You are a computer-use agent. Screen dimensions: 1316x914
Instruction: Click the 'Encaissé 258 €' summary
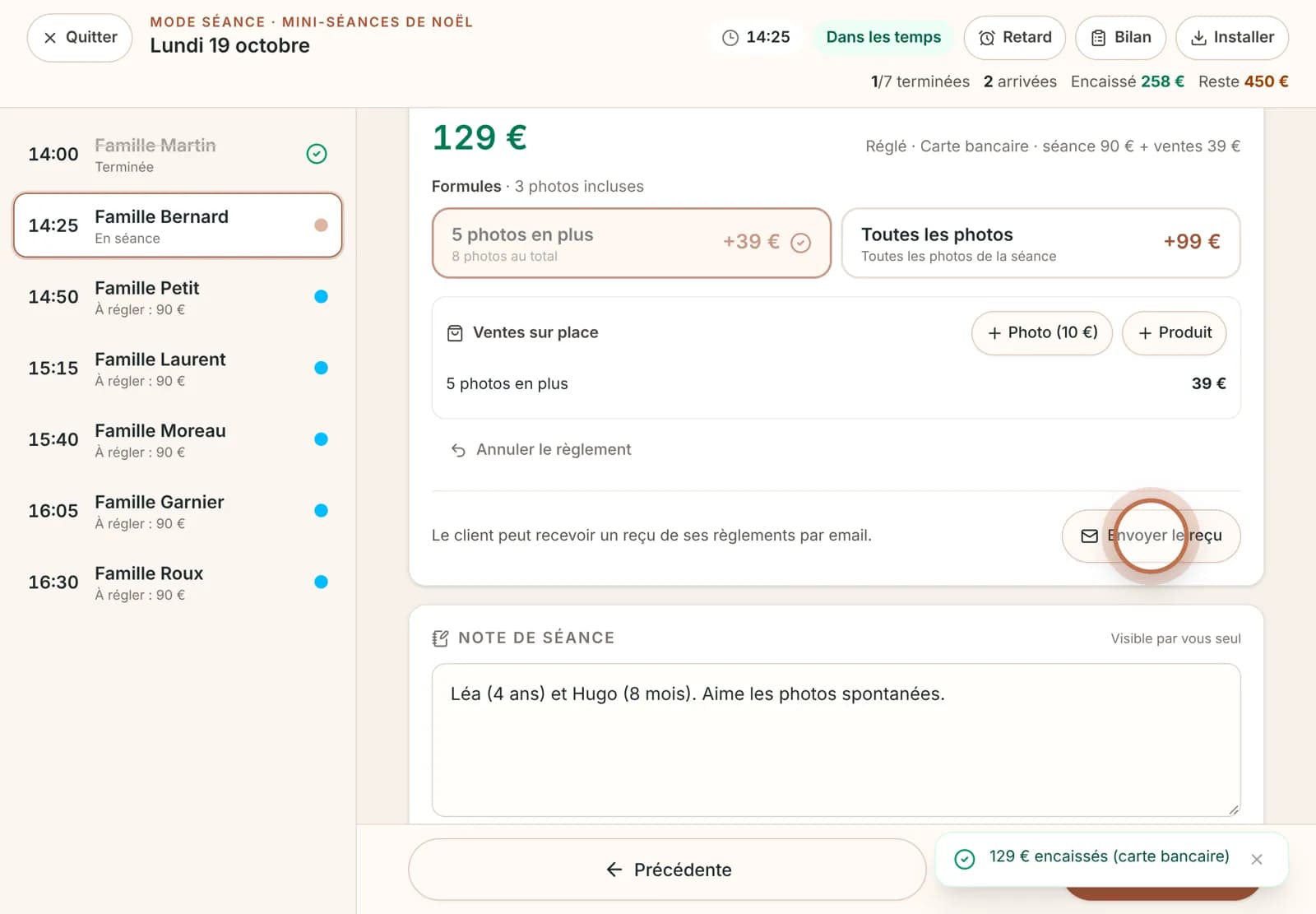click(1127, 81)
